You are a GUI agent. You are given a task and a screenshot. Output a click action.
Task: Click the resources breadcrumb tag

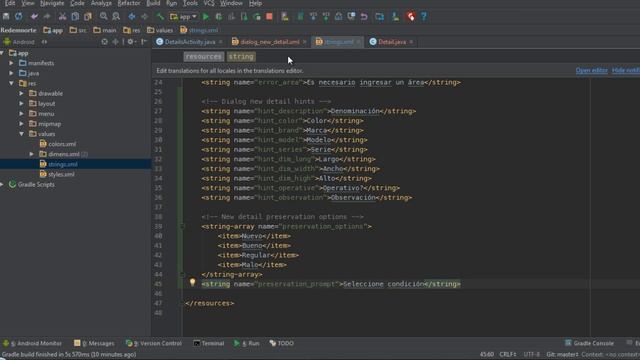pos(203,57)
